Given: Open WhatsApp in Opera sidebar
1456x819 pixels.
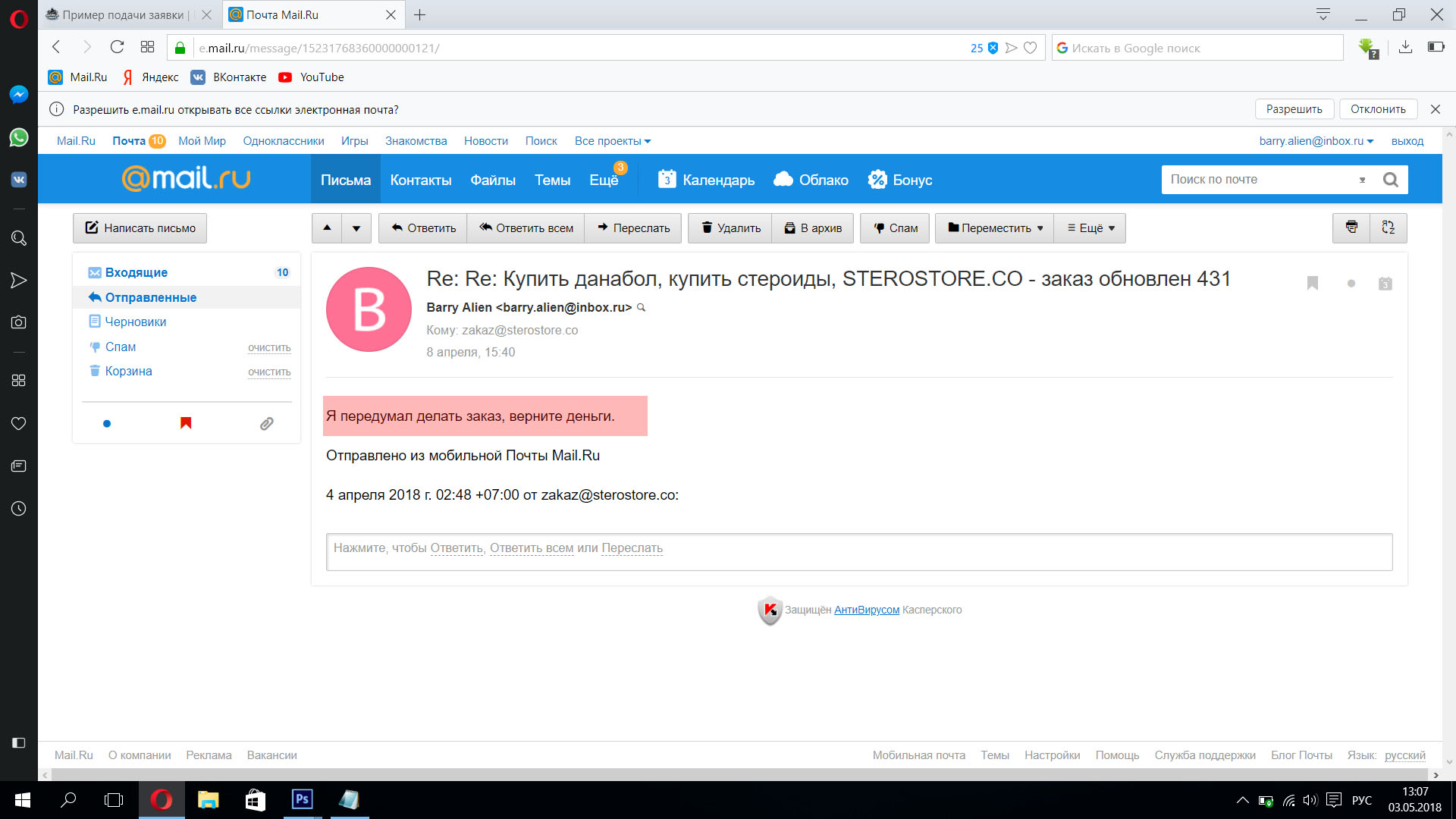Looking at the screenshot, I should [19, 137].
